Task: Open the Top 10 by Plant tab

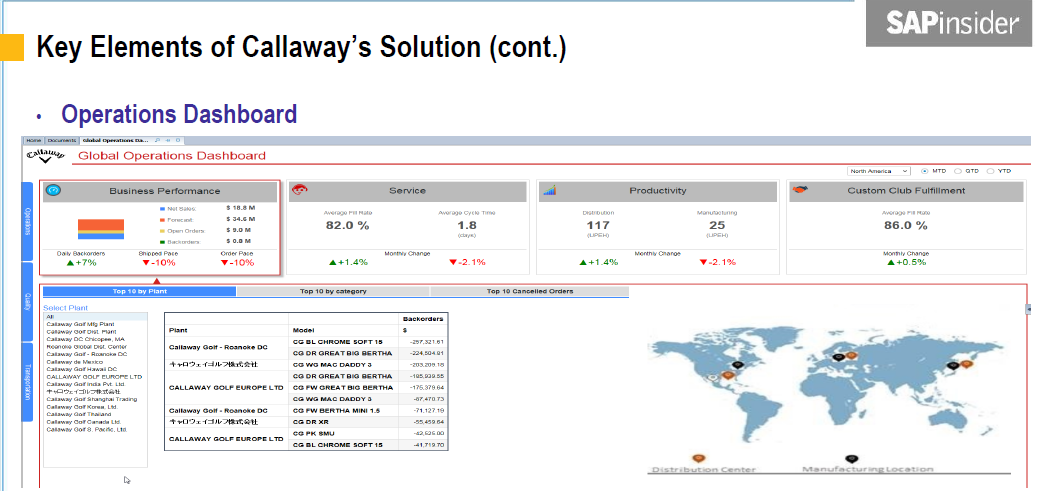Action: tap(139, 291)
